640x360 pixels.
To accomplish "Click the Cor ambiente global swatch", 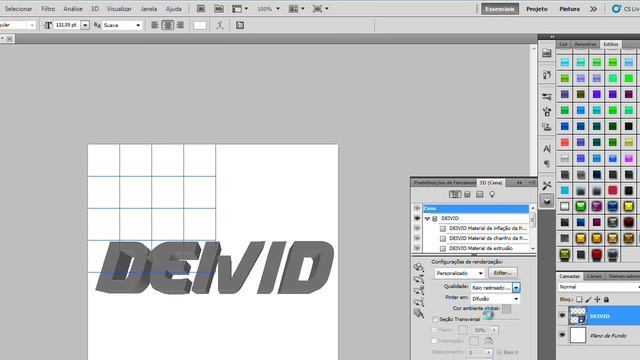I will point(506,309).
